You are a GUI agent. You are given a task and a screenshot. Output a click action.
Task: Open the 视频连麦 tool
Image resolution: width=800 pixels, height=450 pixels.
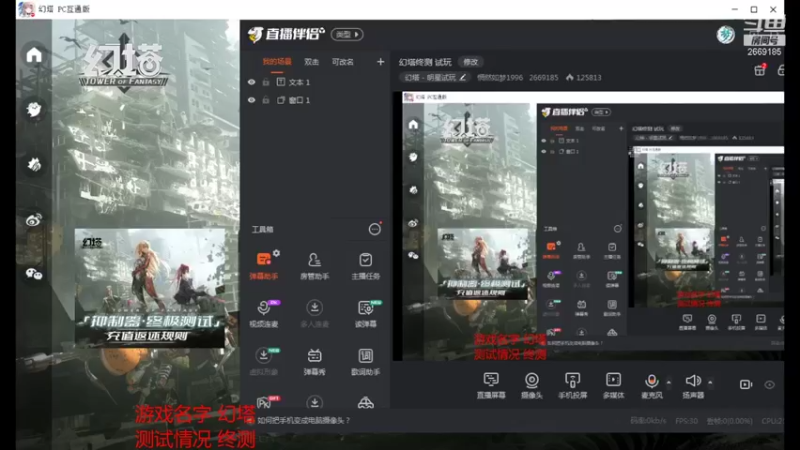tap(264, 313)
